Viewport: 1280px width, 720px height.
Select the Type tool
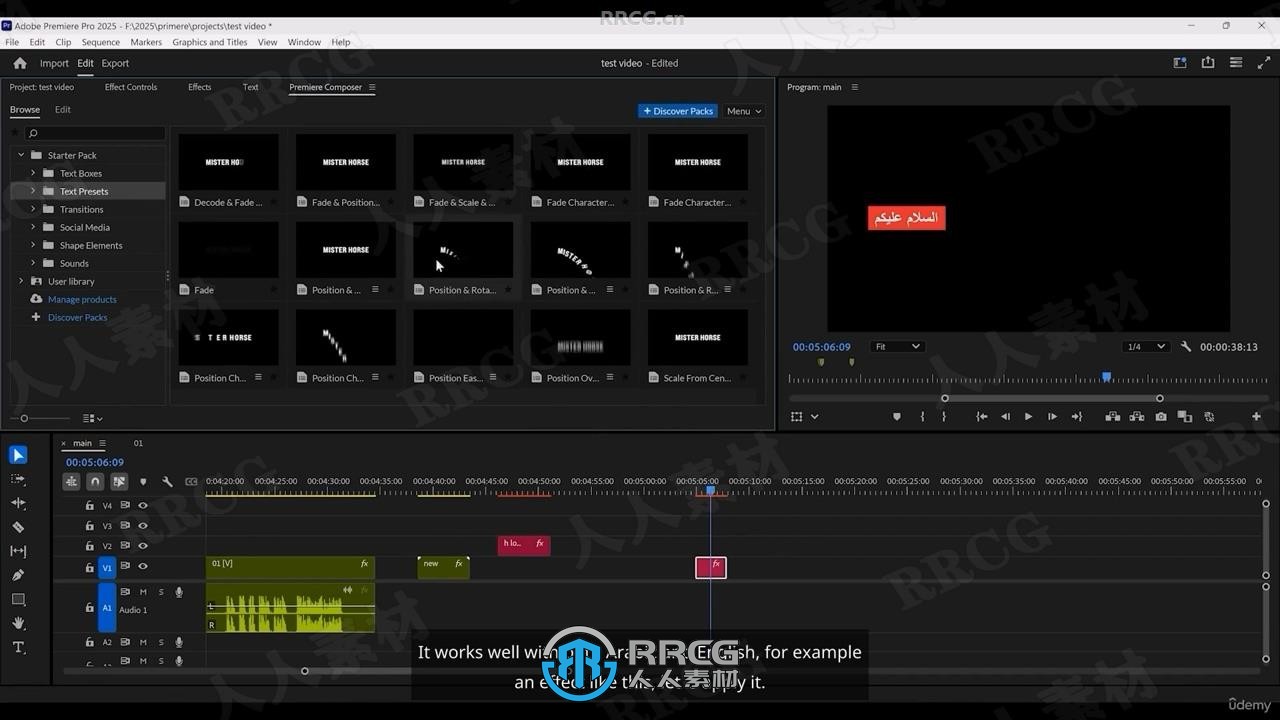(x=18, y=647)
